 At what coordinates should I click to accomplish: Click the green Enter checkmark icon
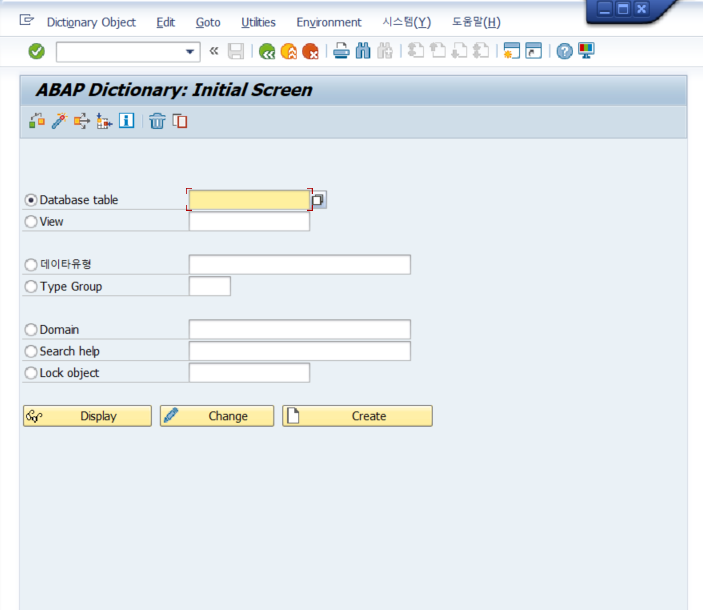(x=36, y=51)
